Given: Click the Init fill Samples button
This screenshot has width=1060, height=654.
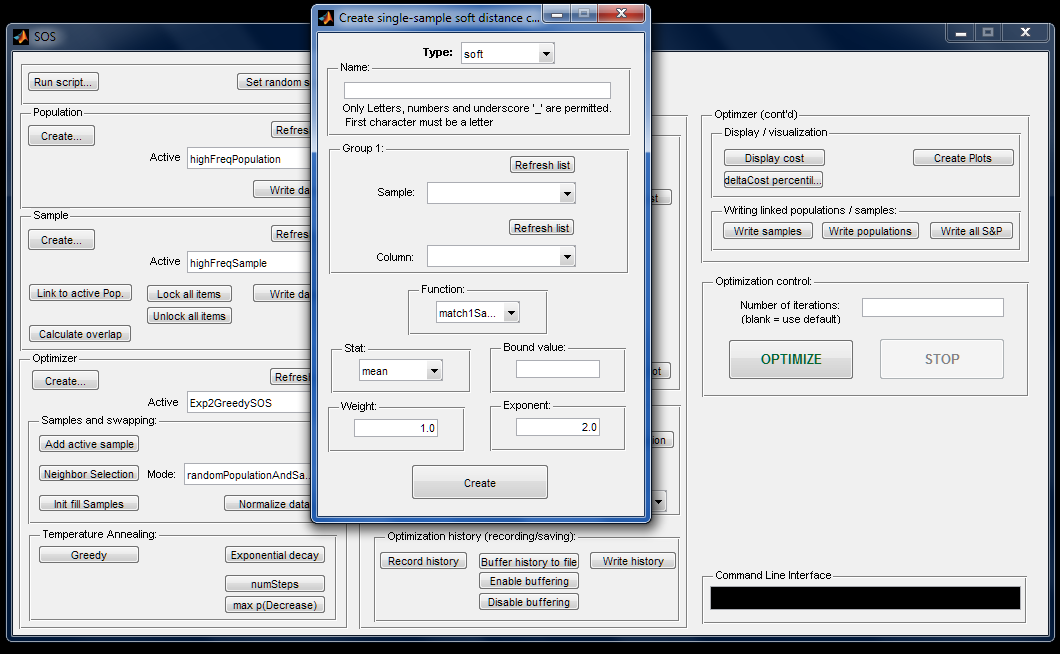Looking at the screenshot, I should coord(89,504).
